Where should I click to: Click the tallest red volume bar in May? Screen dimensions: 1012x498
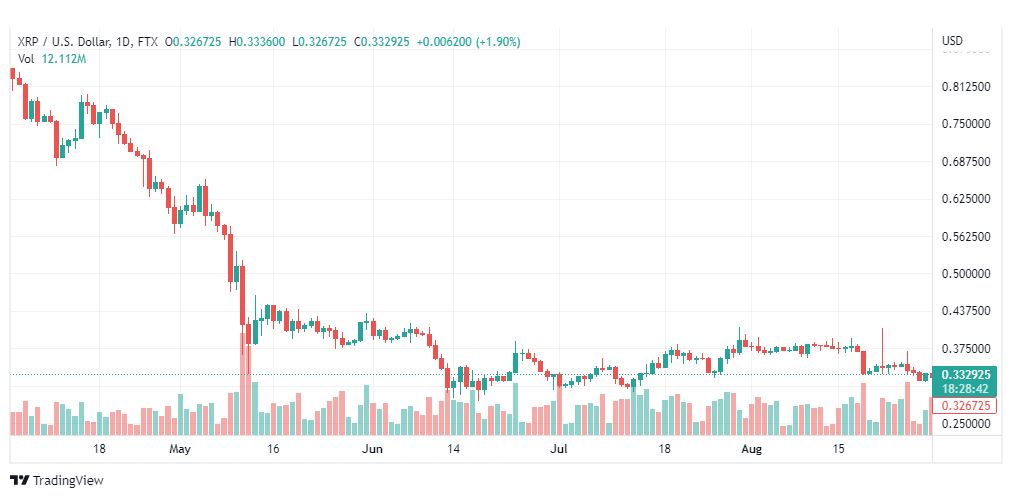[x=245, y=384]
